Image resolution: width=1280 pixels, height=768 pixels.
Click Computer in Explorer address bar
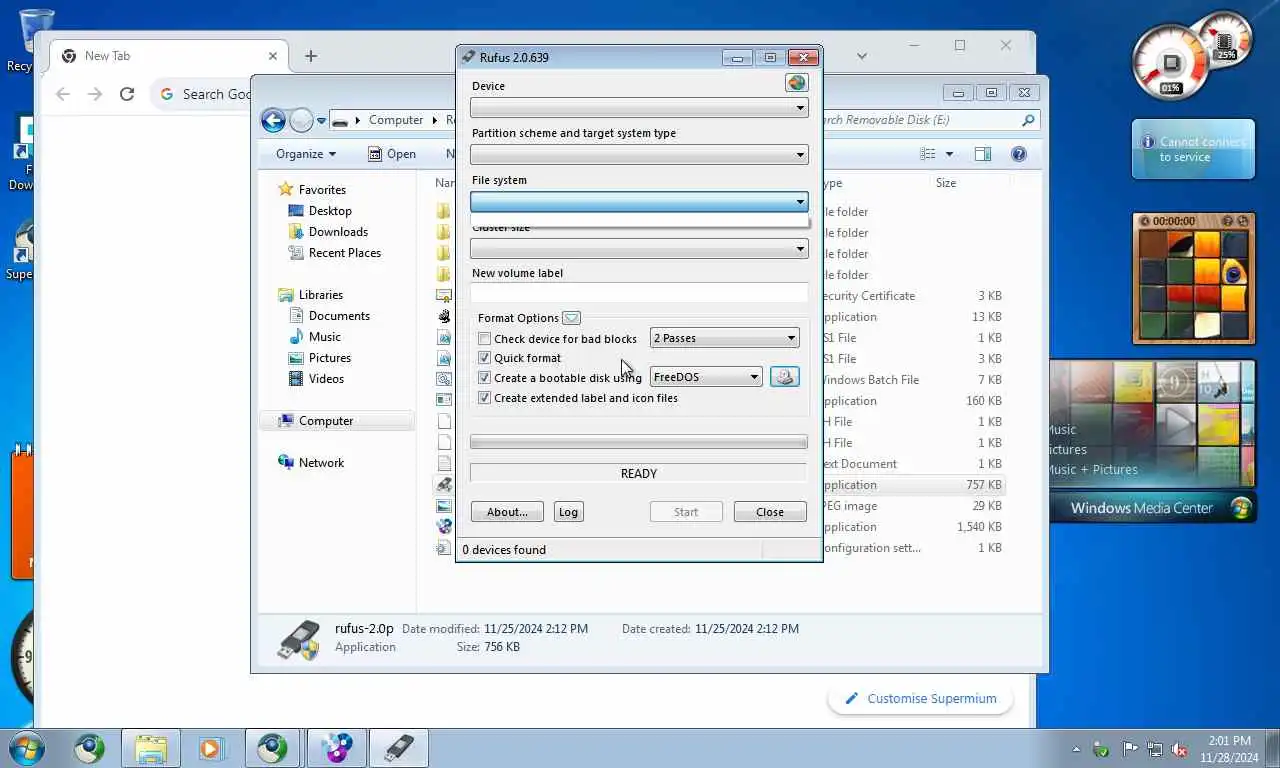[x=396, y=120]
